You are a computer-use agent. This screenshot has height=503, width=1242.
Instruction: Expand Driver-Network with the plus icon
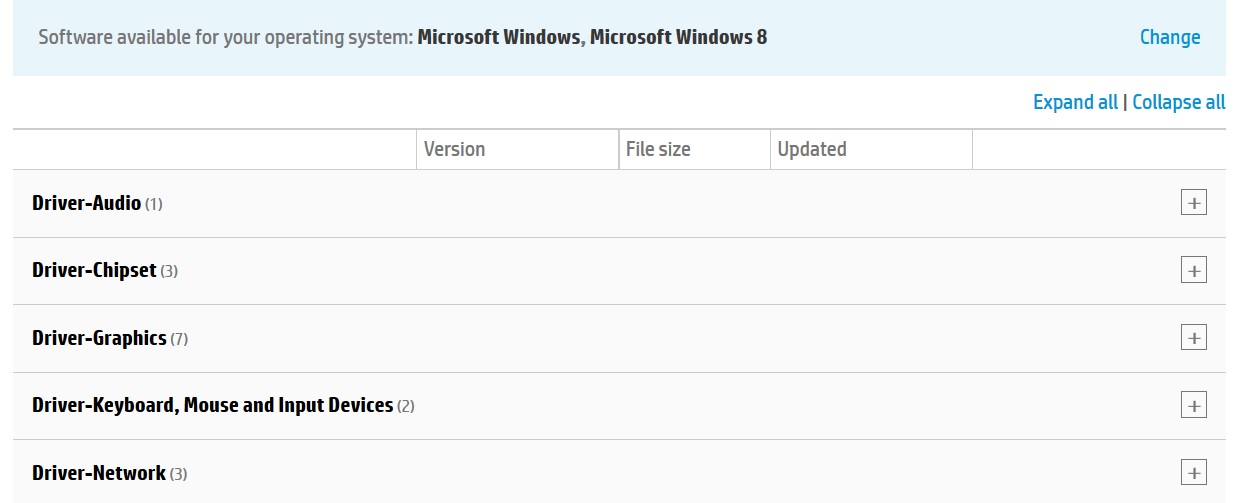click(1193, 472)
